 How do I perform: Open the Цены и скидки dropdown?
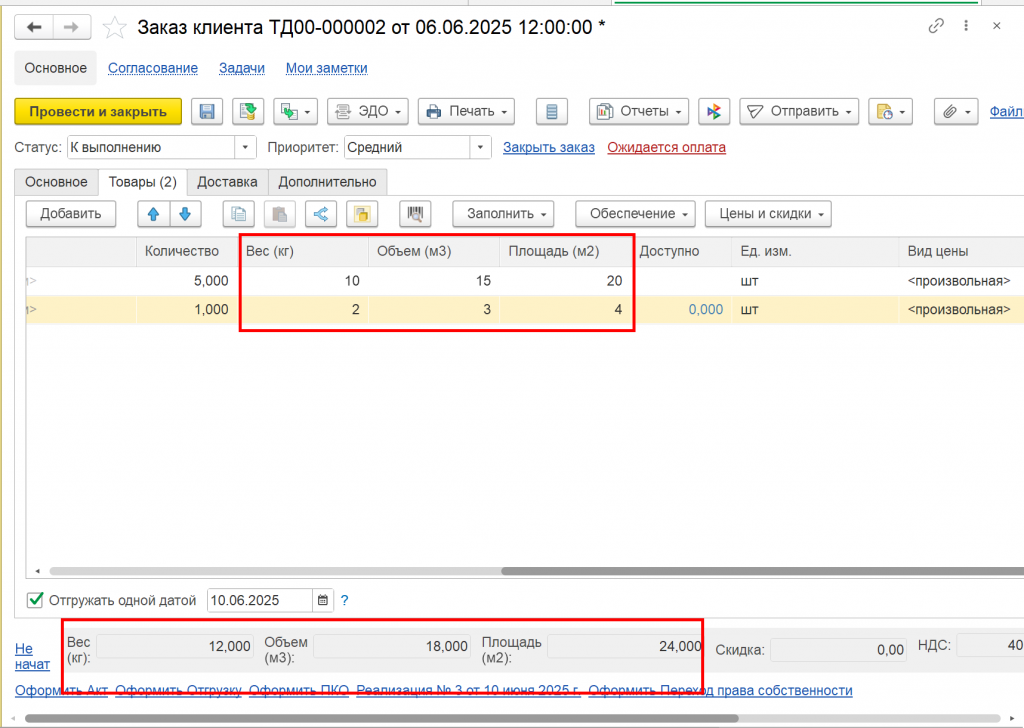point(768,214)
